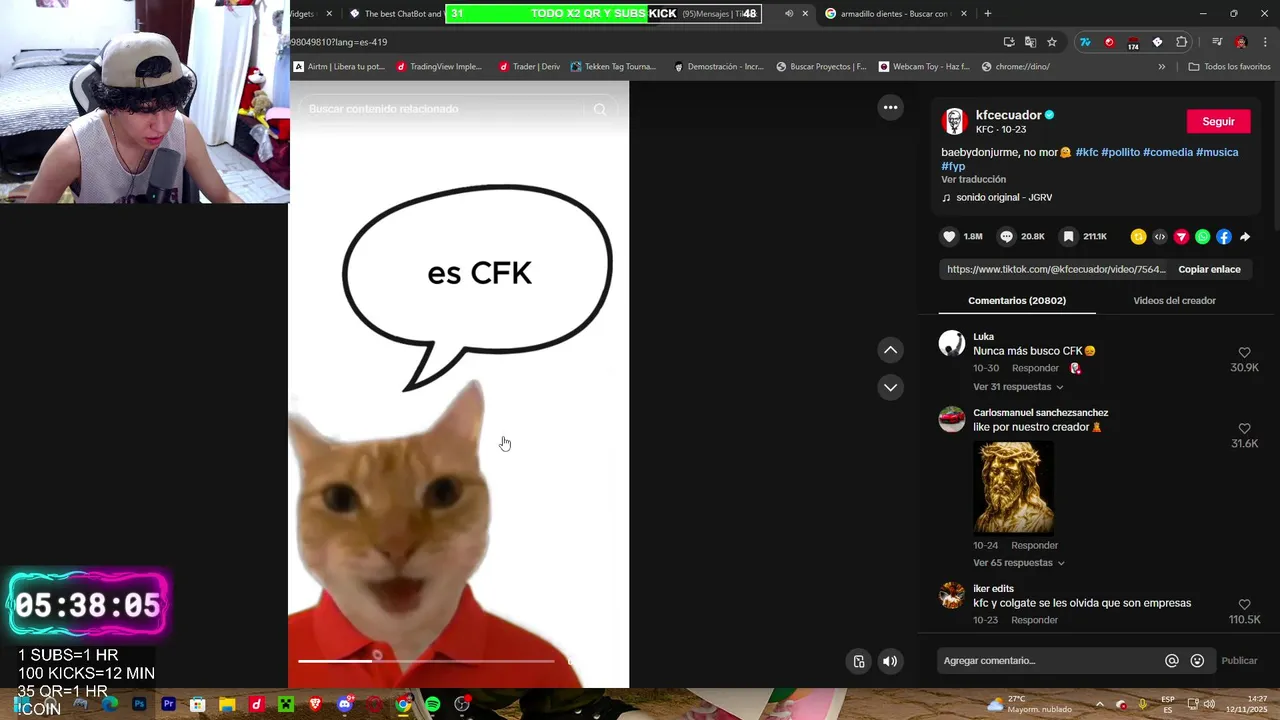Open The best ChatBot browser tab
1280x720 pixels.
pos(395,14)
